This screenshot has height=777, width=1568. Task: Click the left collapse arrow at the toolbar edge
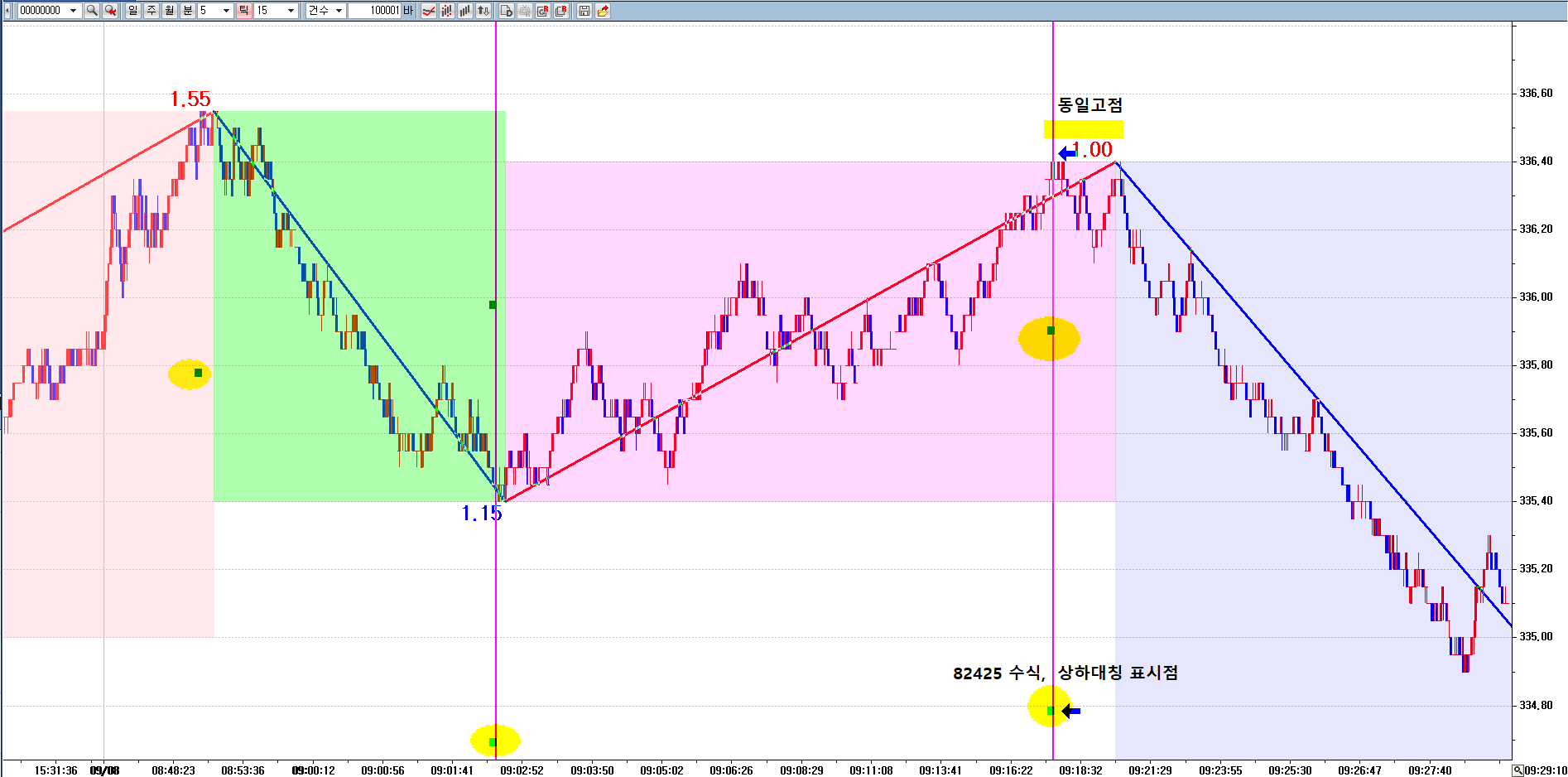[x=7, y=11]
